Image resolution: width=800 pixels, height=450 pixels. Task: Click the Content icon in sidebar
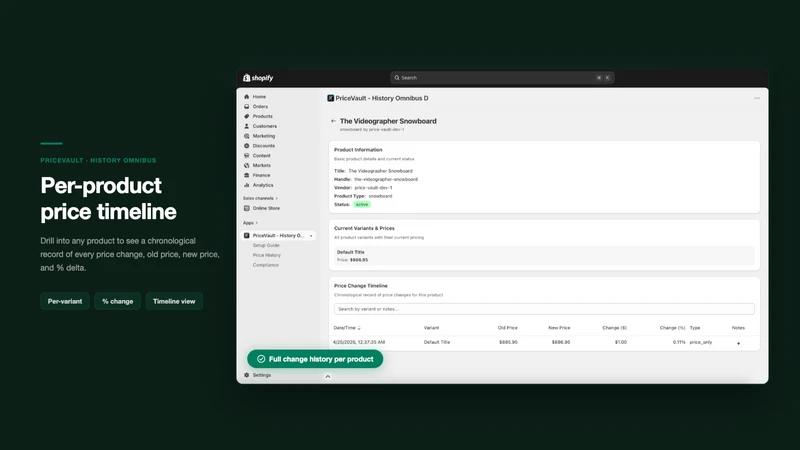click(x=246, y=156)
